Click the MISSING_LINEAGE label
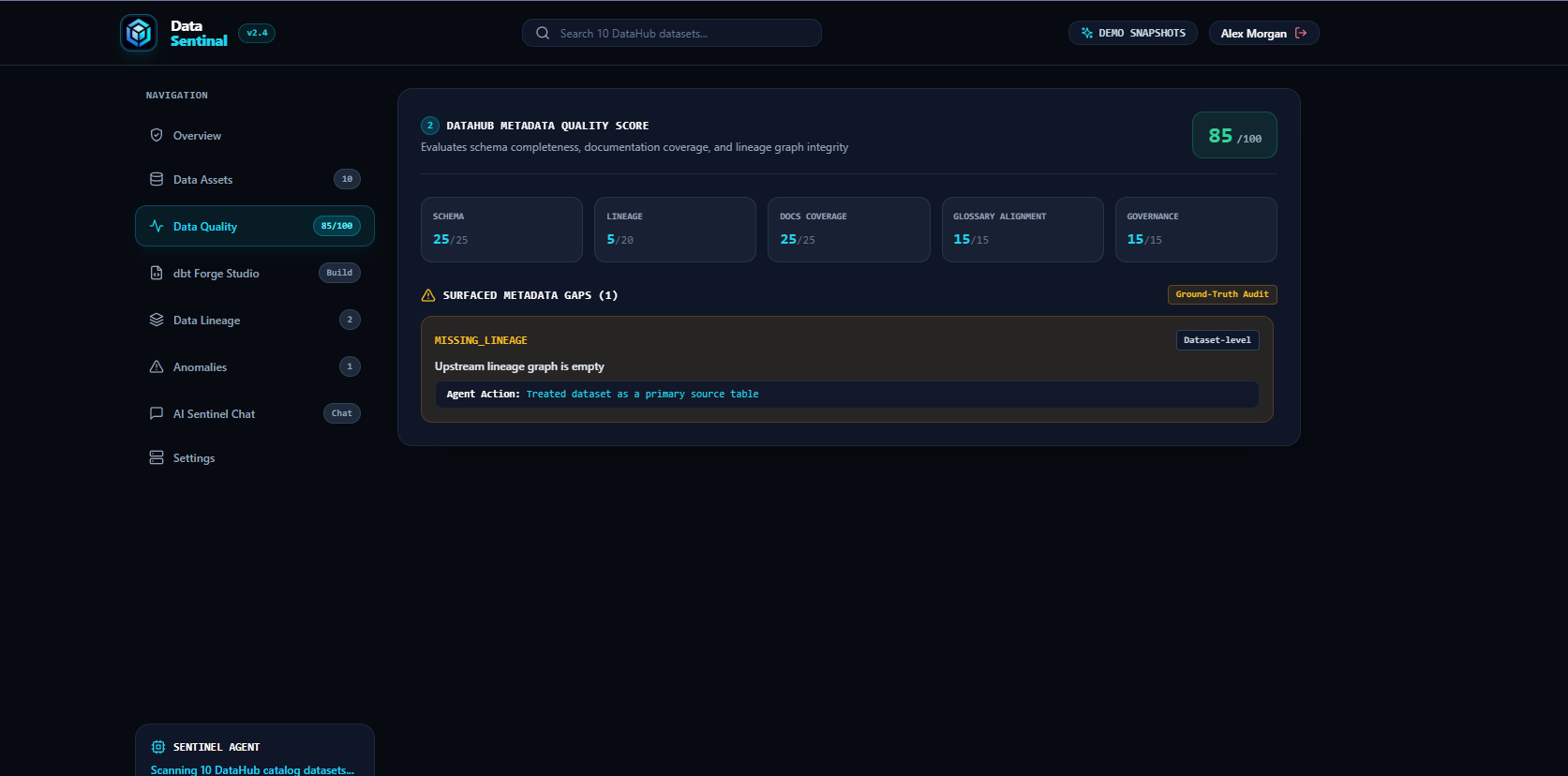1568x776 pixels. [x=481, y=340]
